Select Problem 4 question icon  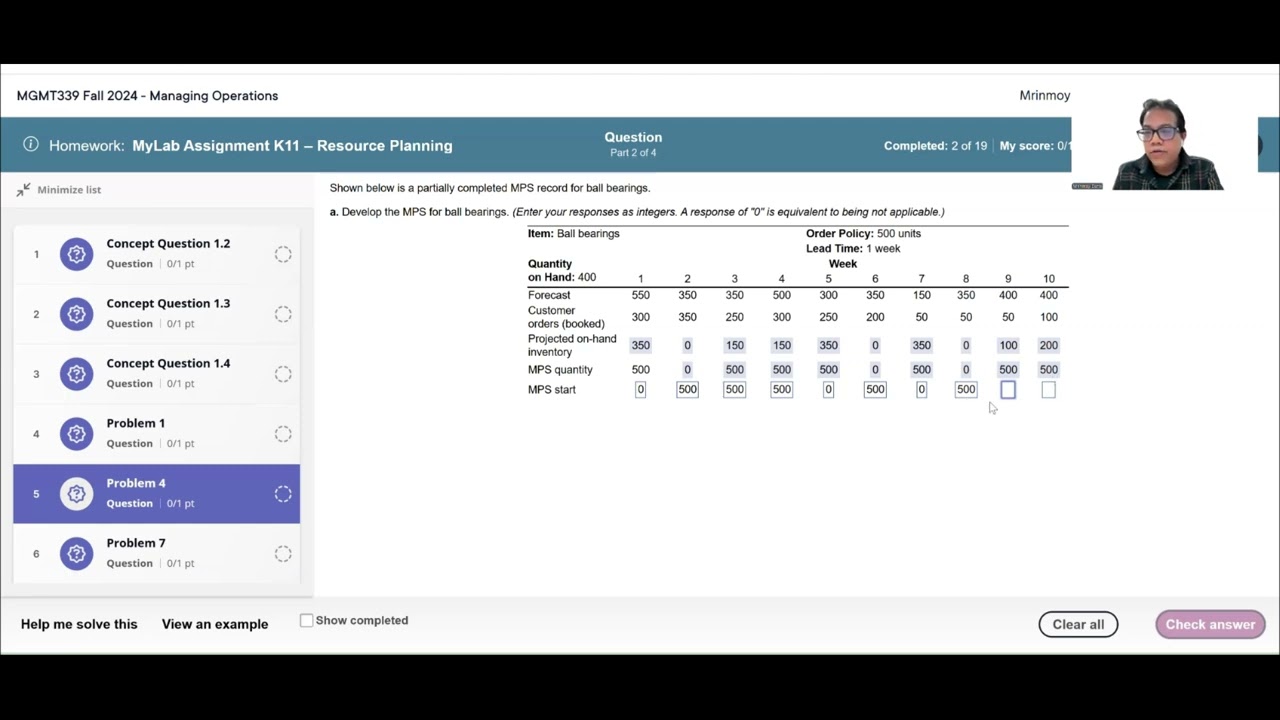76,494
